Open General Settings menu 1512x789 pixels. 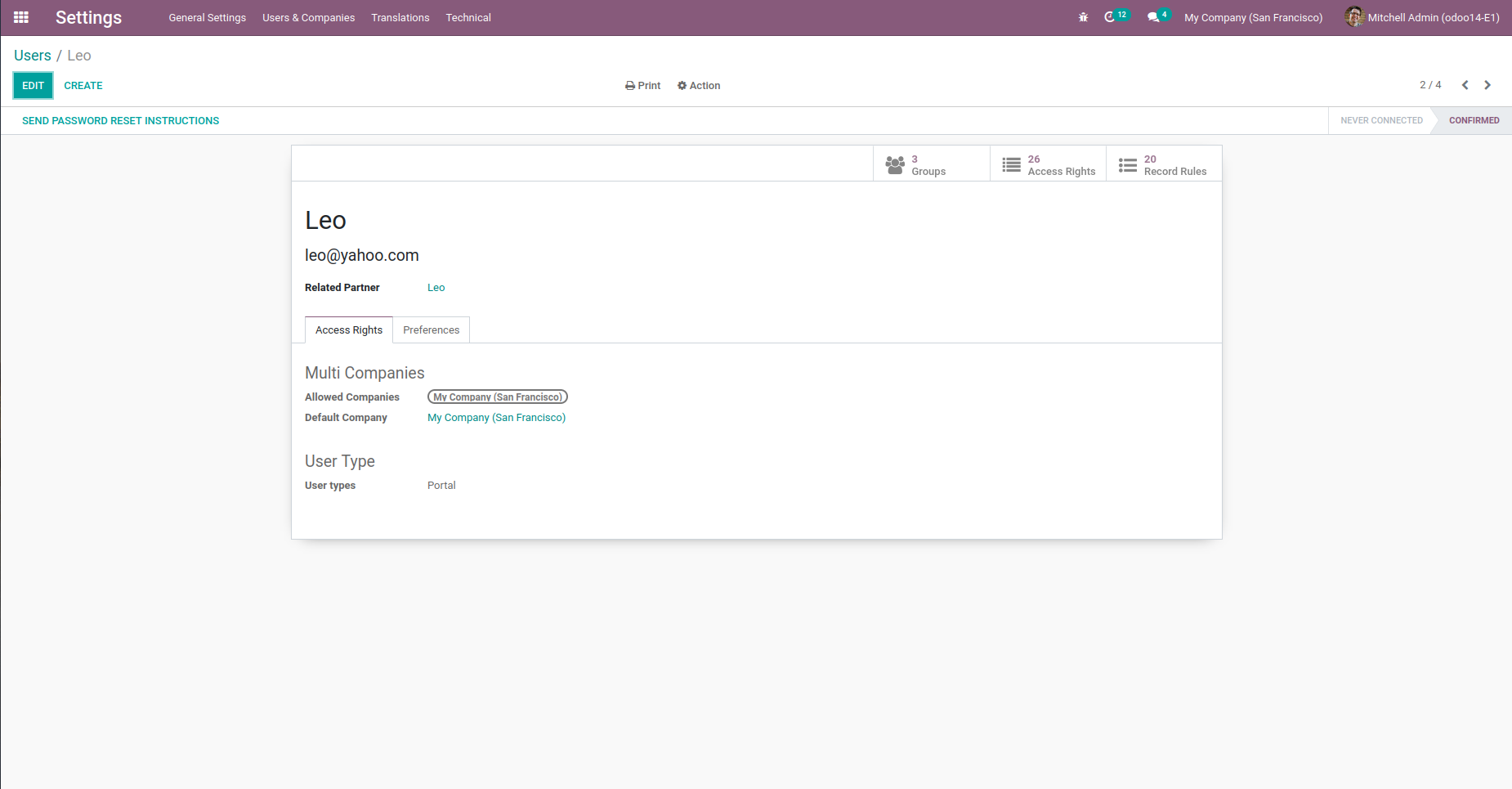point(207,17)
